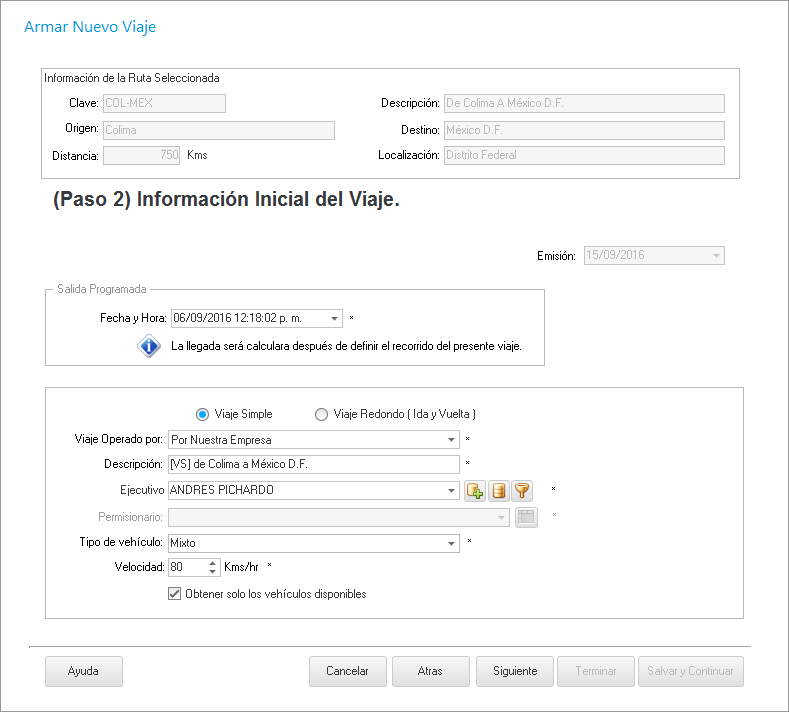Expand the Viaje Operado por dropdown
This screenshot has width=789, height=712.
[451, 439]
